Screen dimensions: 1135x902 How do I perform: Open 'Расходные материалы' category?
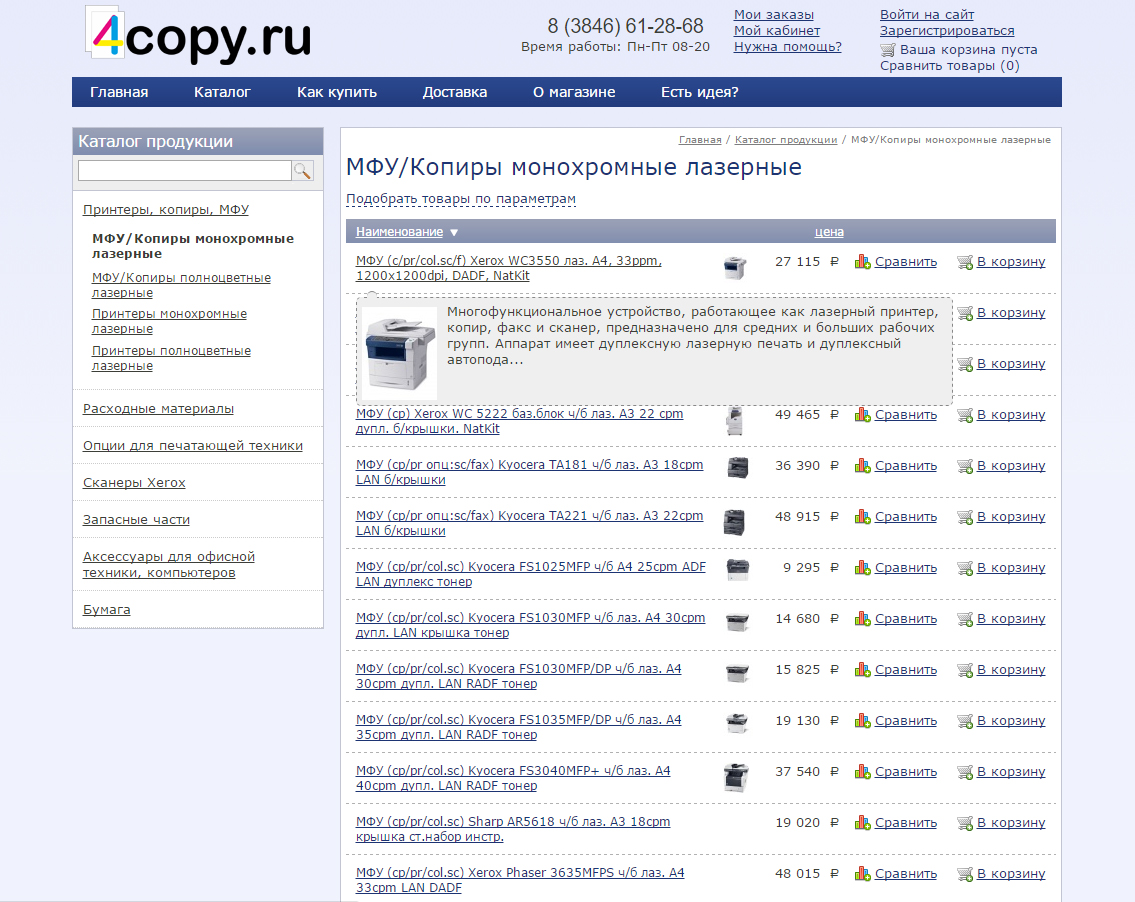[158, 408]
